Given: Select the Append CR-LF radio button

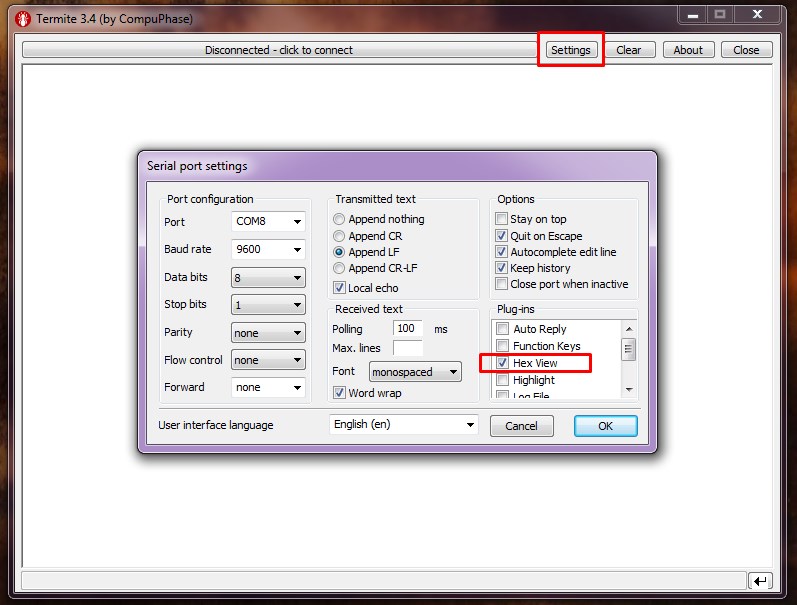Looking at the screenshot, I should point(340,268).
